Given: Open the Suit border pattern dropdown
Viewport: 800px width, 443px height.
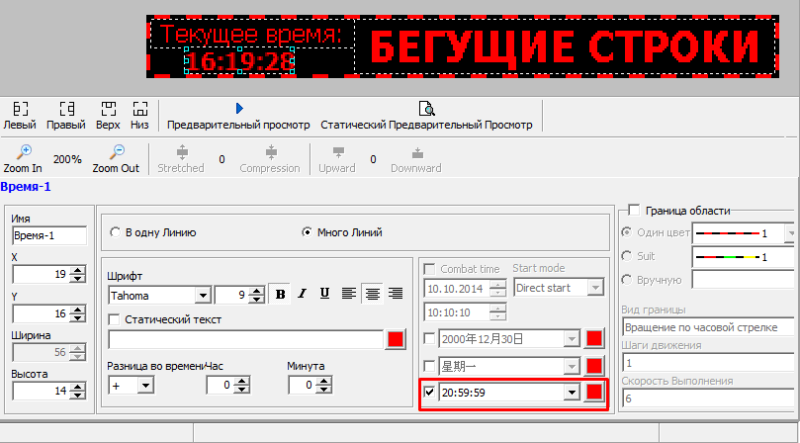Looking at the screenshot, I should pos(745,257).
